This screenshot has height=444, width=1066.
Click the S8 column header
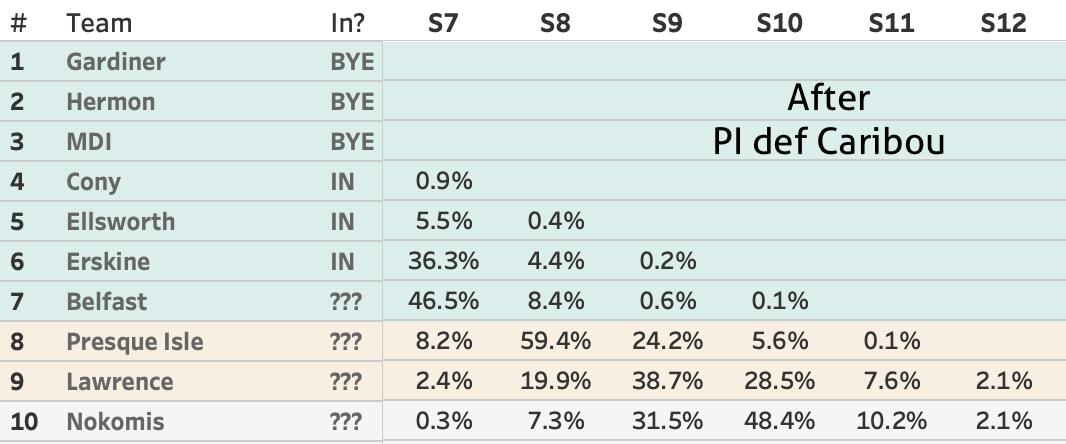coord(555,22)
